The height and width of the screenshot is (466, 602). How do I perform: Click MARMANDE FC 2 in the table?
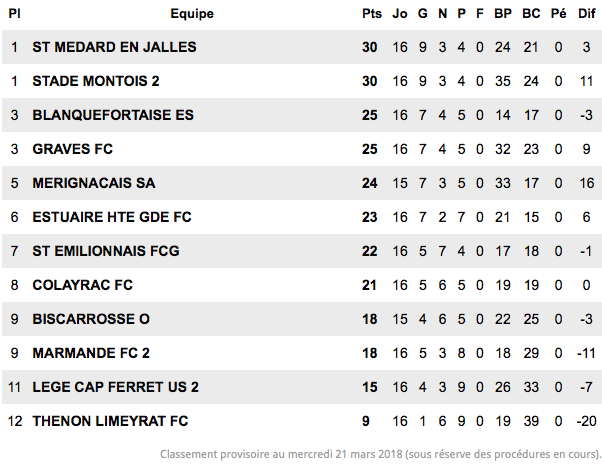[91, 353]
